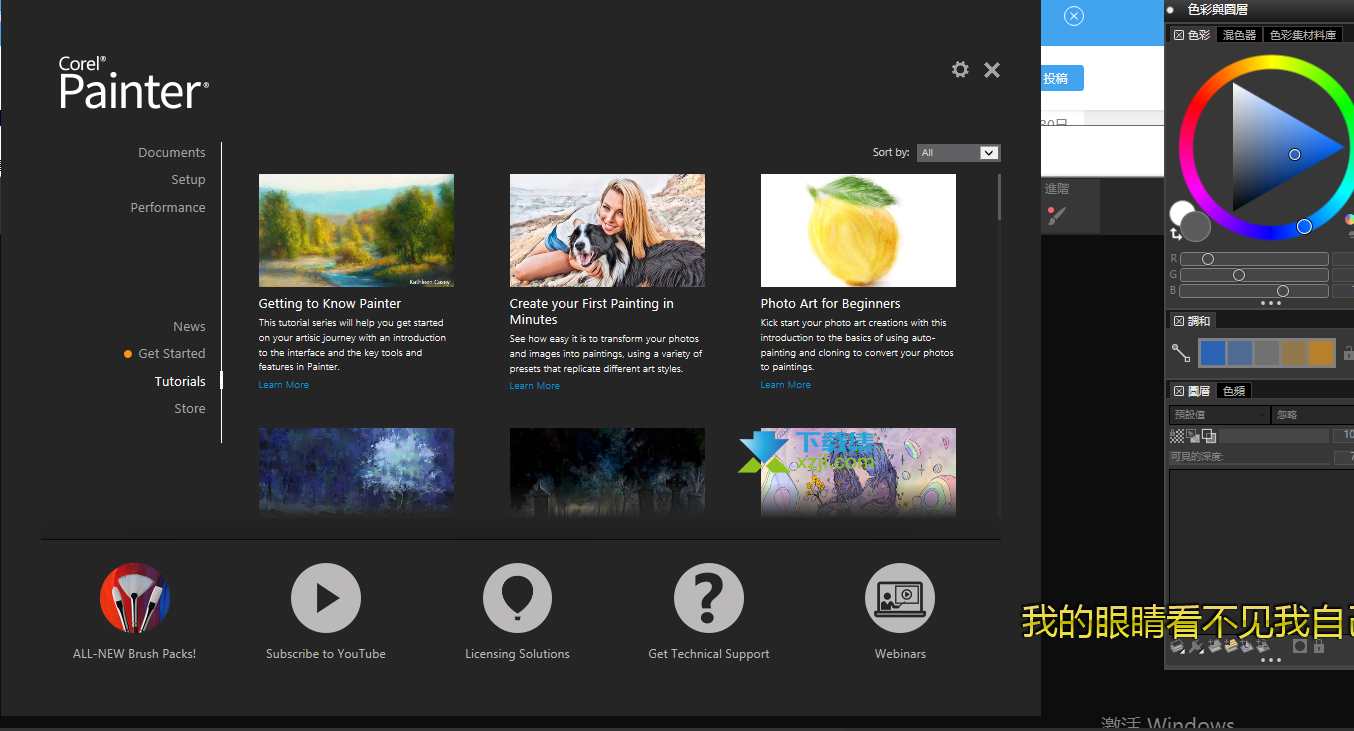Screen dimensions: 1354x731
Task: Toggle the checkerboard transparency lock icon
Action: pos(1177,436)
